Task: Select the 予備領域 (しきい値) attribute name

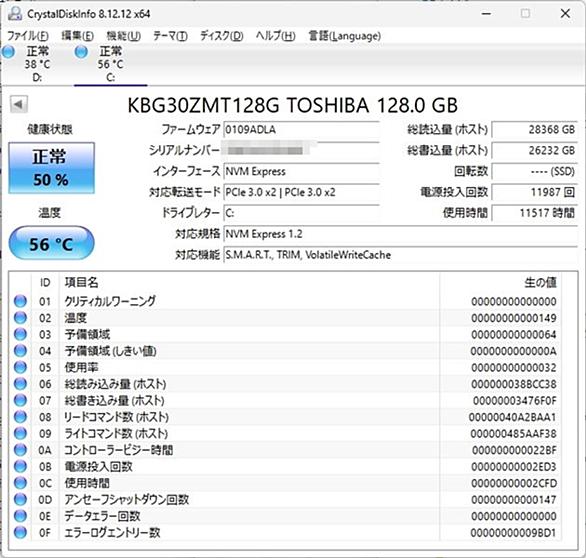Action: [111, 351]
